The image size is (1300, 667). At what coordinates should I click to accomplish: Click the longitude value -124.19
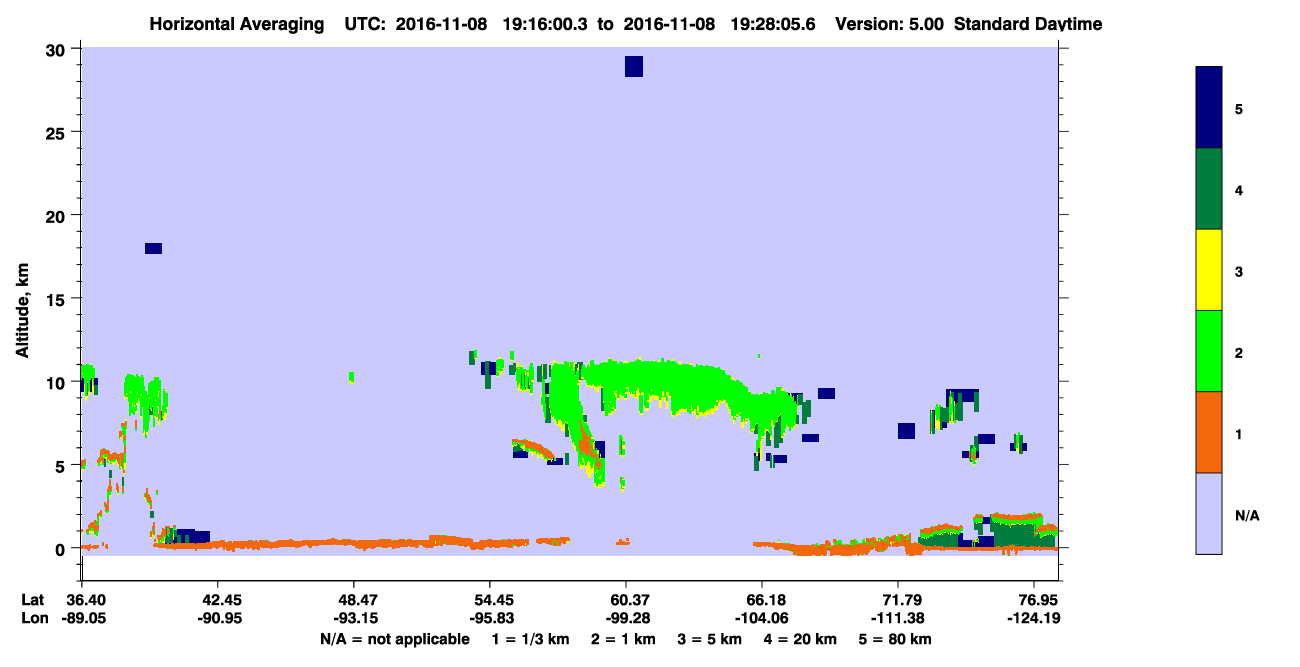[x=1034, y=618]
